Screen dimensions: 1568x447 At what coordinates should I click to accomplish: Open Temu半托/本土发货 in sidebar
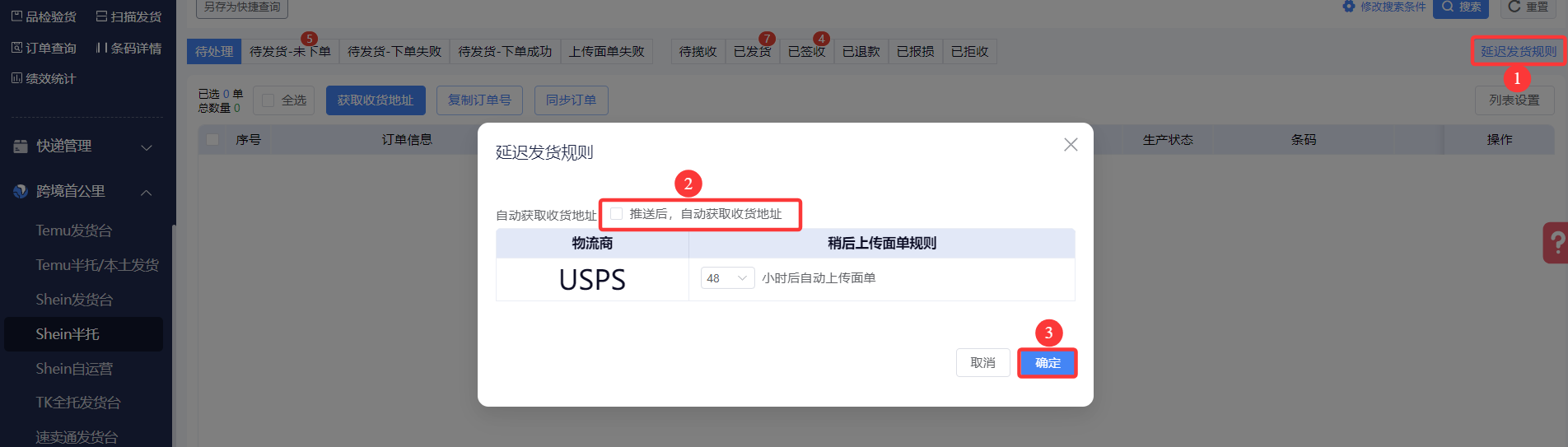97,265
